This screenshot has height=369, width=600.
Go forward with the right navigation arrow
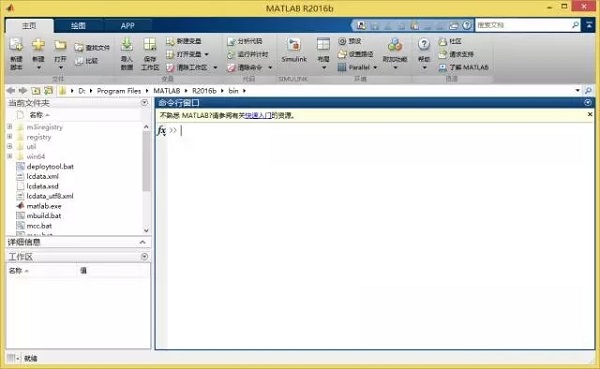pos(23,91)
